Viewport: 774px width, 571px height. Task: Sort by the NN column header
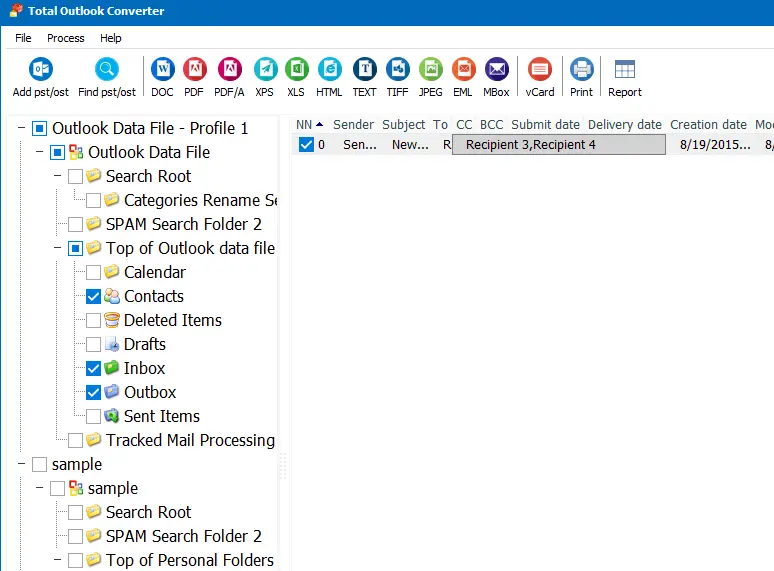(309, 125)
